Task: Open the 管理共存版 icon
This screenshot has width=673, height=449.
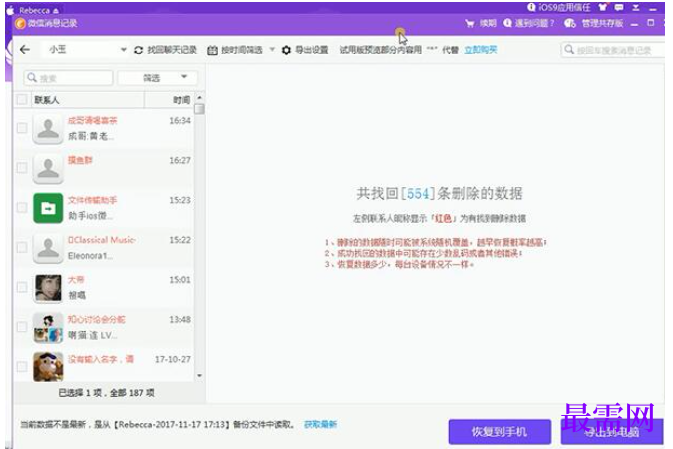Action: (570, 23)
